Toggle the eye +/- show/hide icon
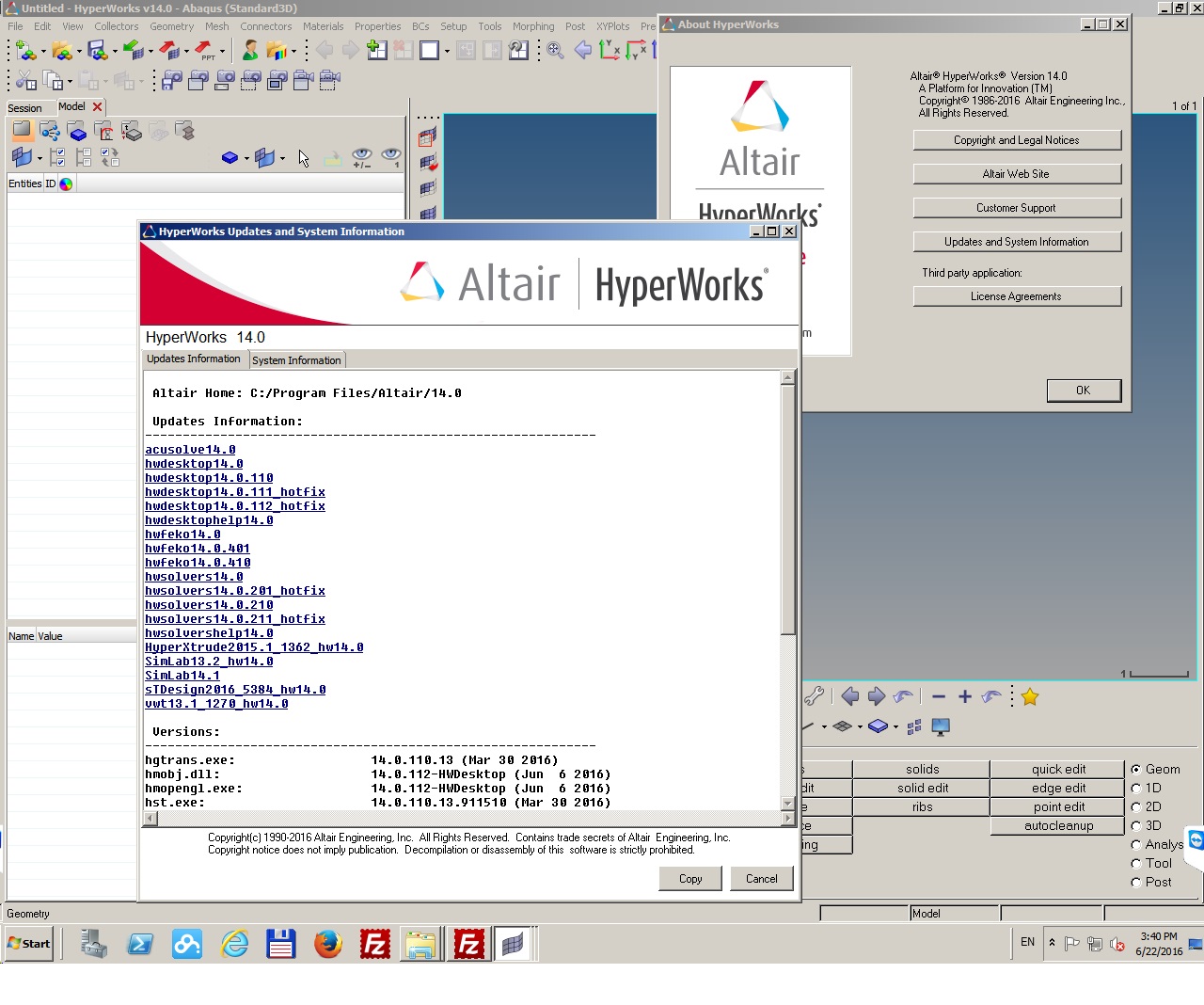This screenshot has width=1204, height=1005. pos(362,157)
